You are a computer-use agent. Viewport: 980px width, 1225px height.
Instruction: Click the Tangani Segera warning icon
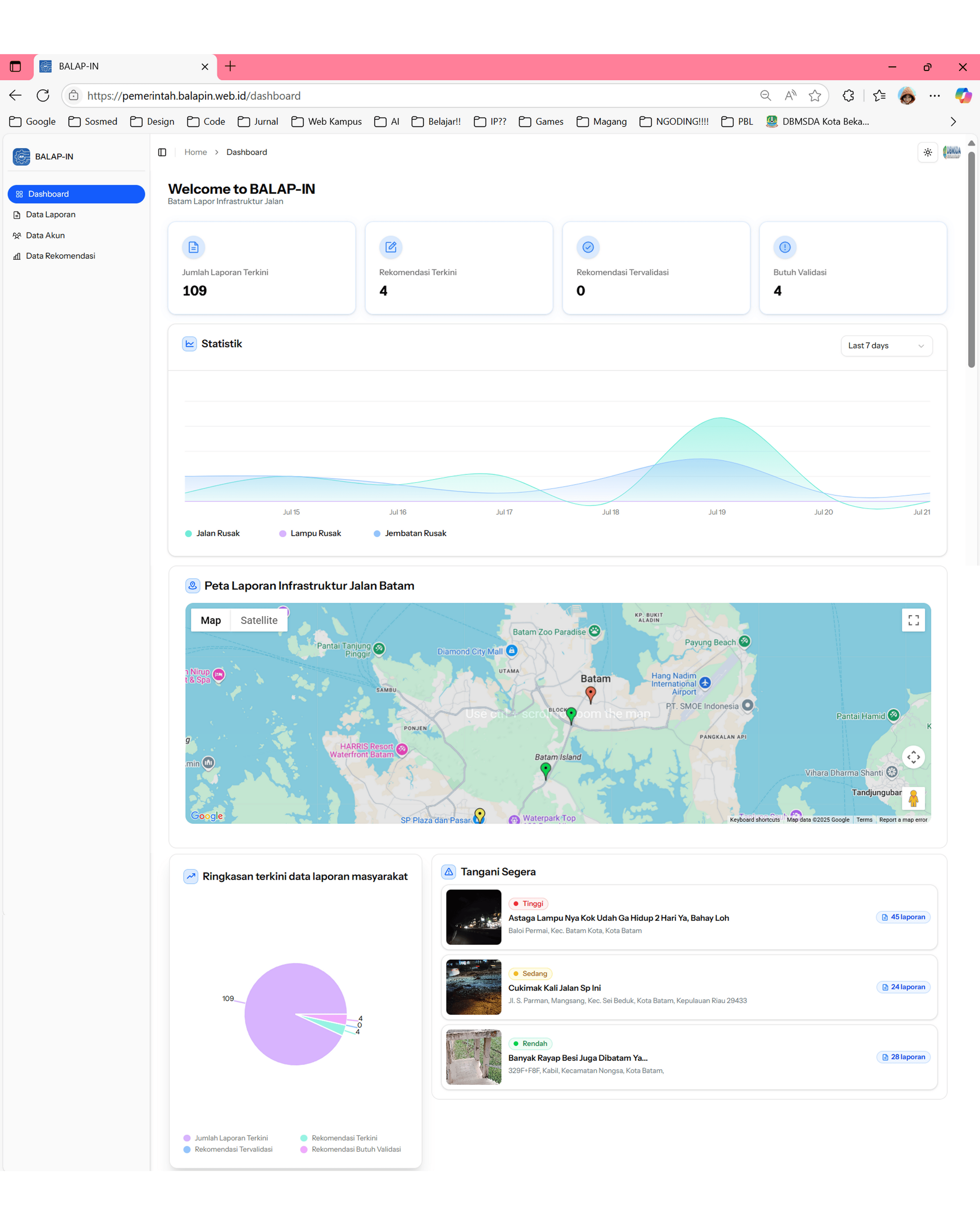point(449,872)
